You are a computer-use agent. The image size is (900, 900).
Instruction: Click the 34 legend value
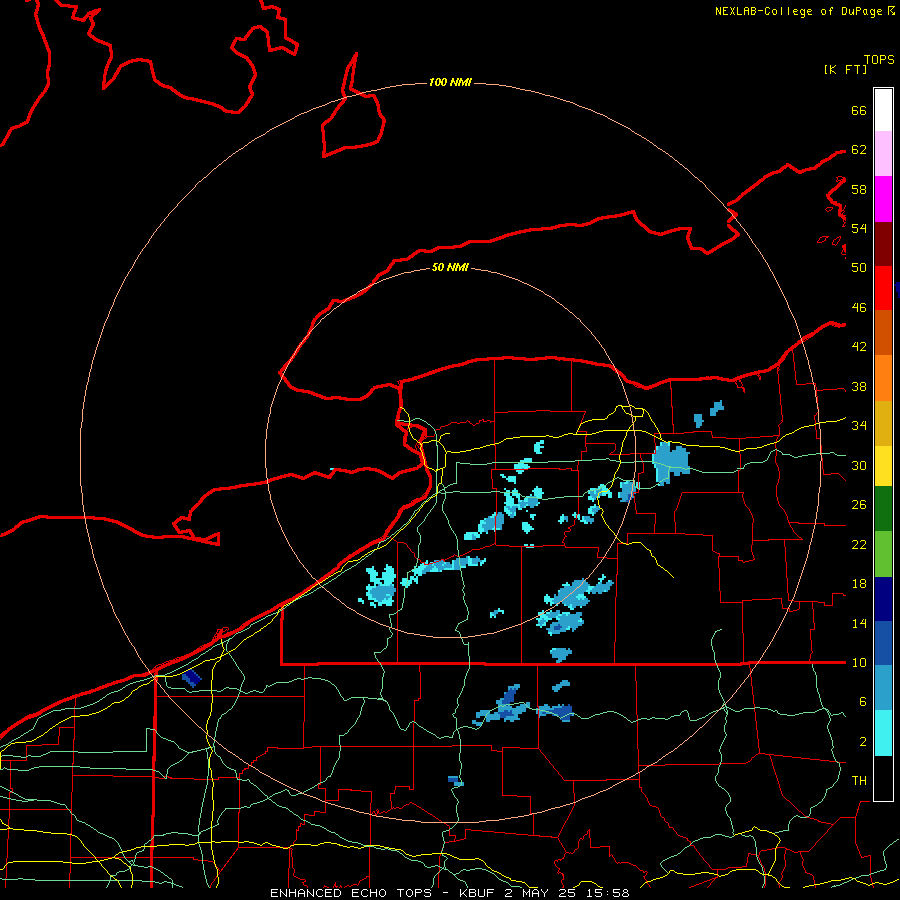(859, 426)
